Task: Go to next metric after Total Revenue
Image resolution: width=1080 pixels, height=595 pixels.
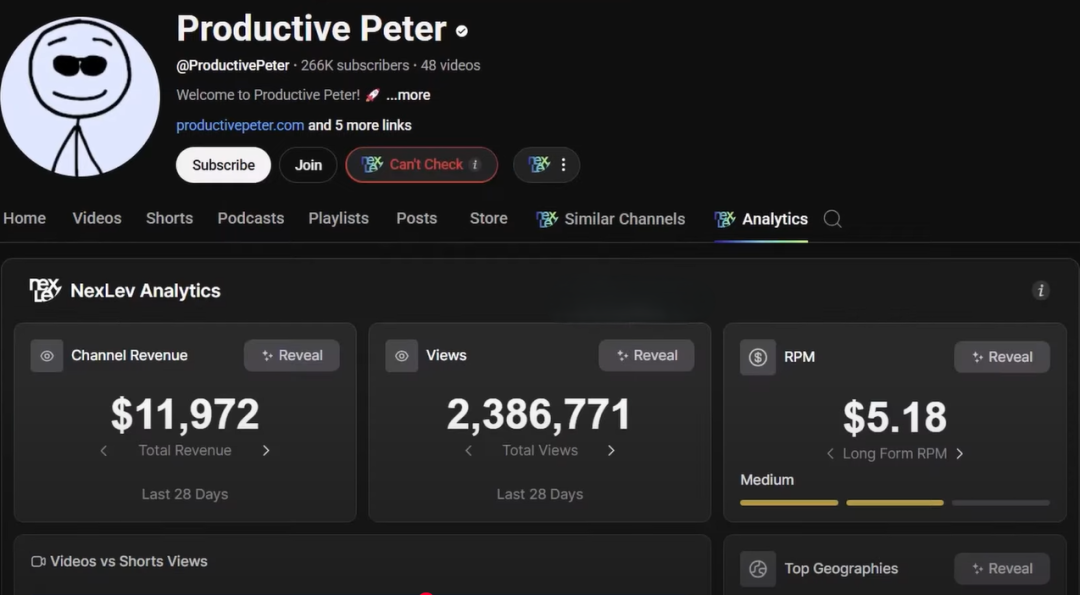Action: click(x=266, y=451)
